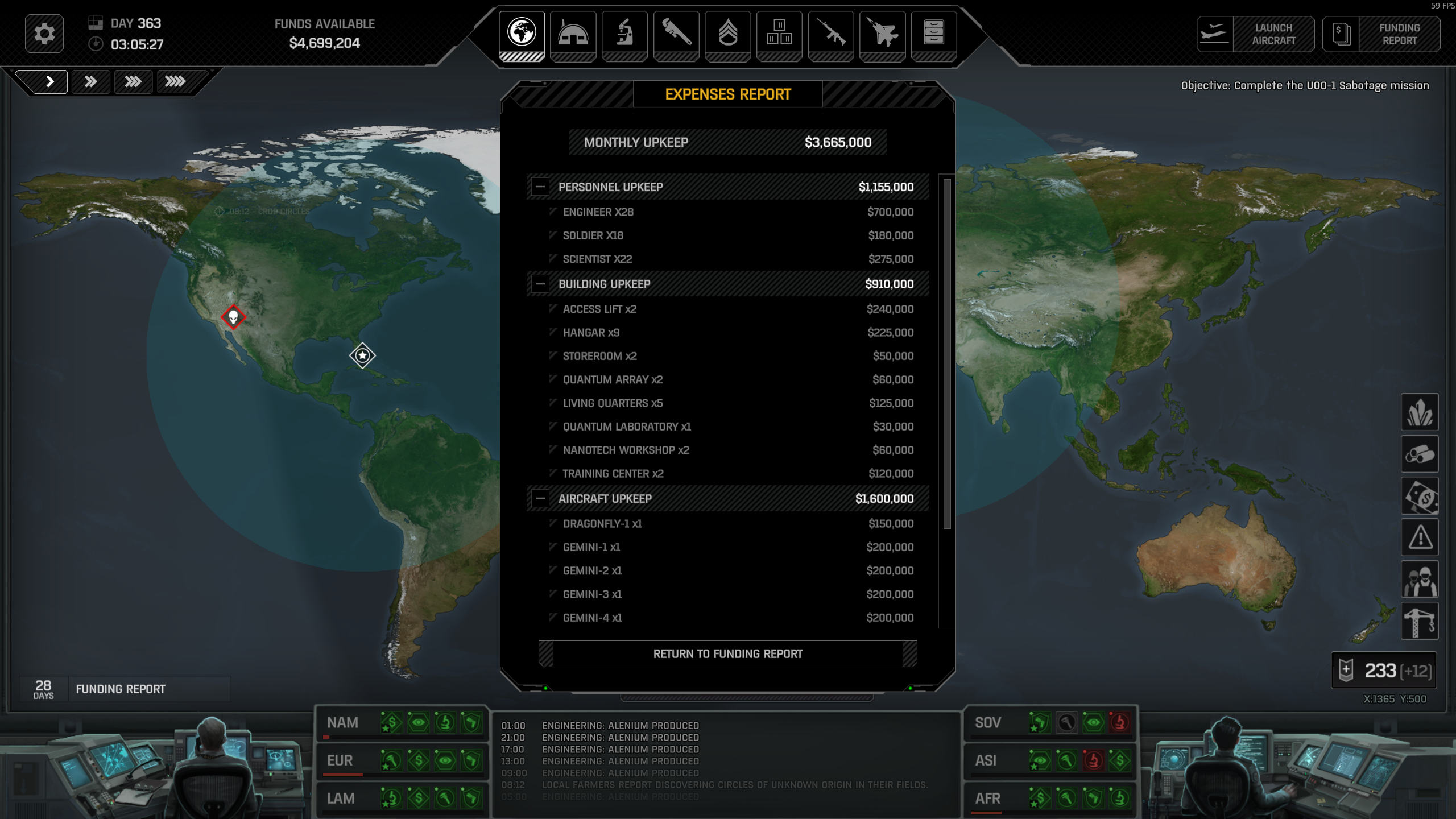Click the Alenium crystal resource icon

click(1419, 412)
